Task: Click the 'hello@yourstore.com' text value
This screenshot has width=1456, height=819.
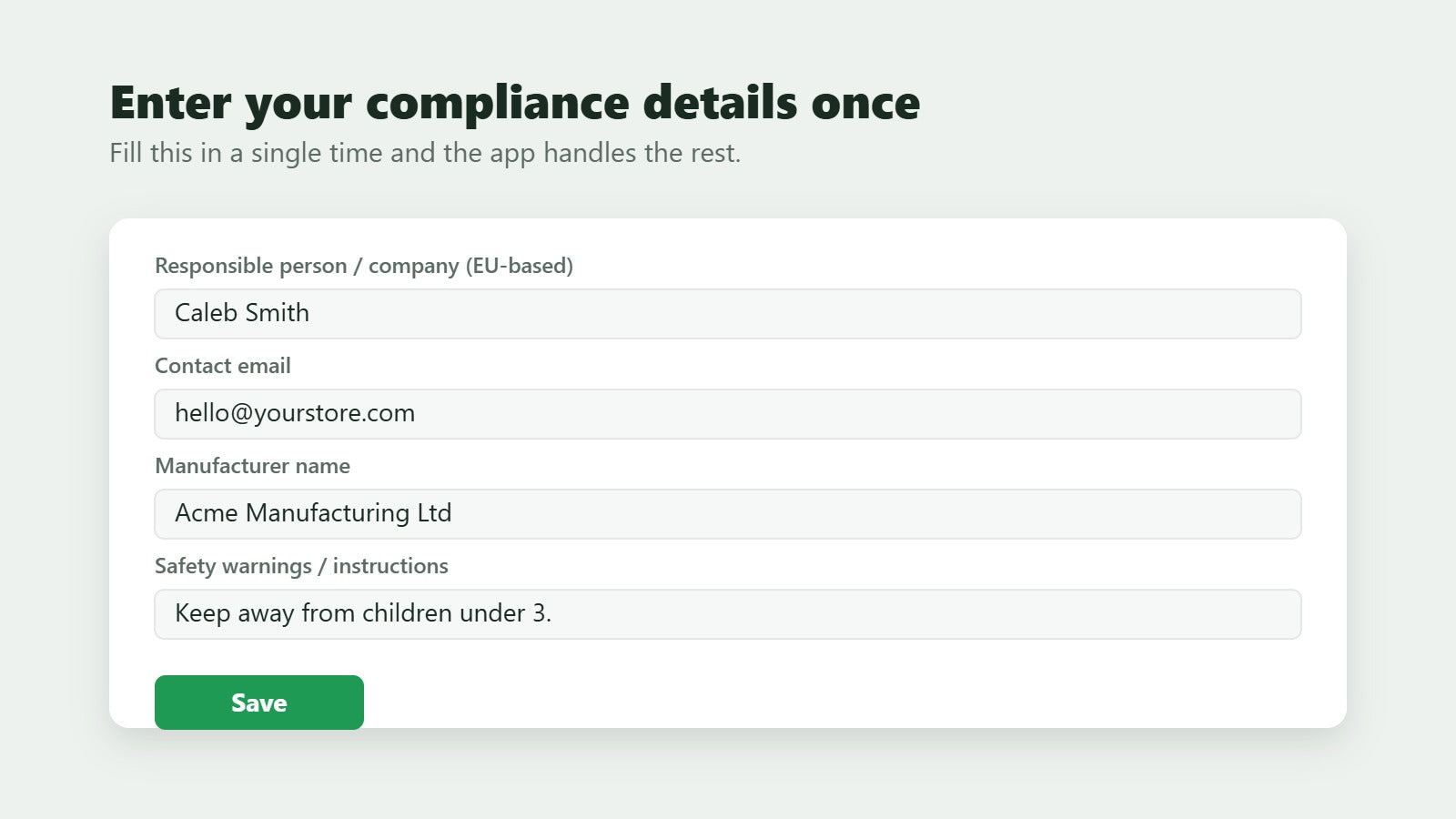Action: (295, 413)
